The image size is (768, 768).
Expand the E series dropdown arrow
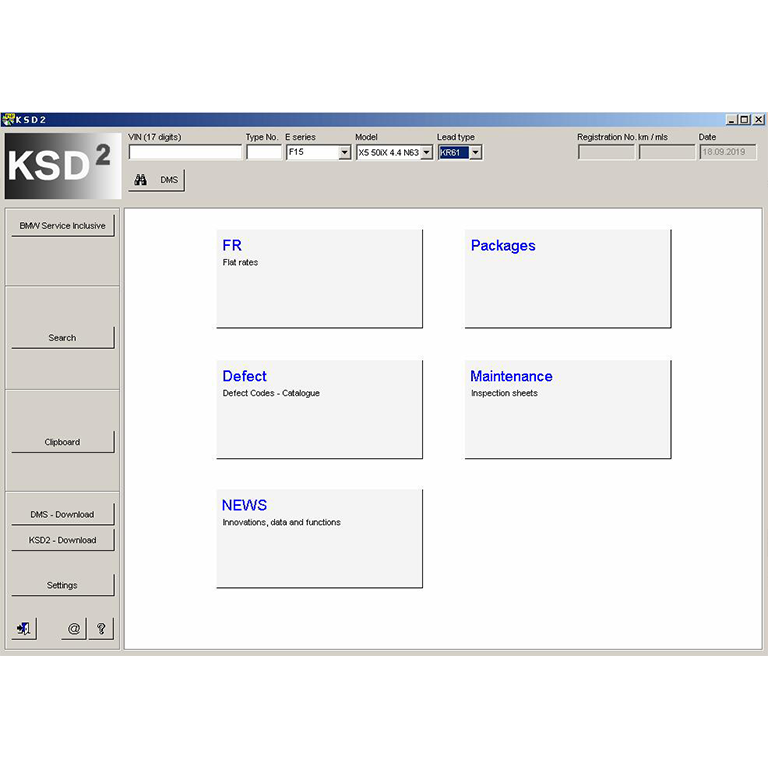344,152
